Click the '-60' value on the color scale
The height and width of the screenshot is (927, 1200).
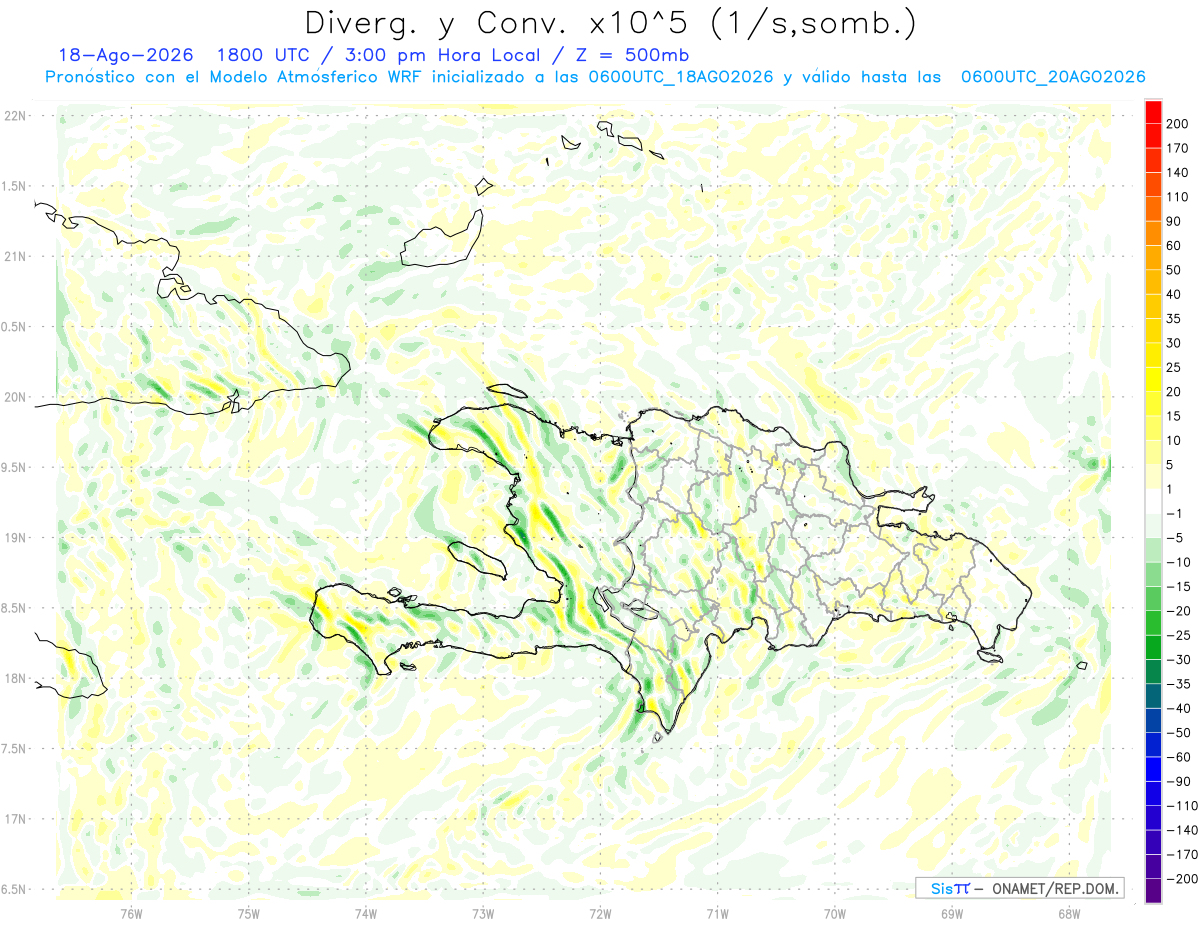pyautogui.click(x=1181, y=757)
